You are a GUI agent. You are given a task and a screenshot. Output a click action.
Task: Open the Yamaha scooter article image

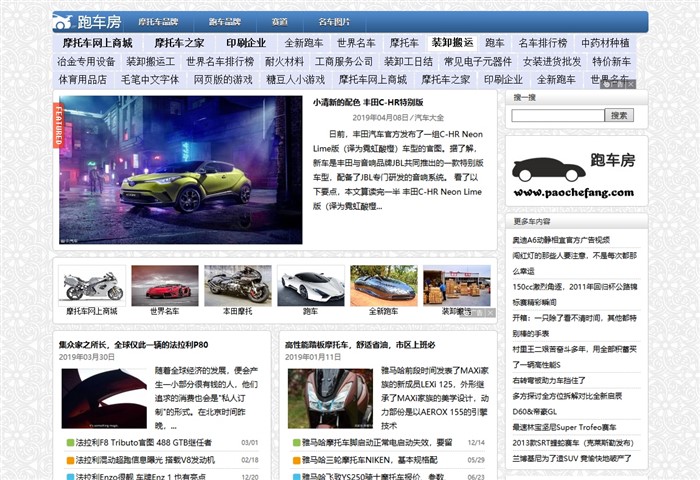tap(330, 398)
